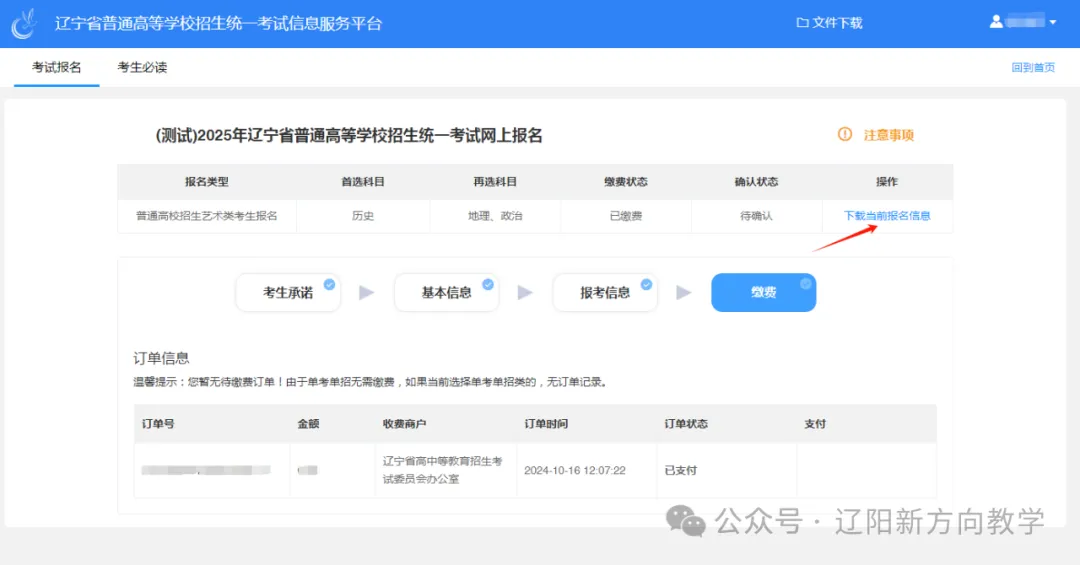Click the 订单信息 section heading
The height and width of the screenshot is (565, 1080).
tap(161, 358)
